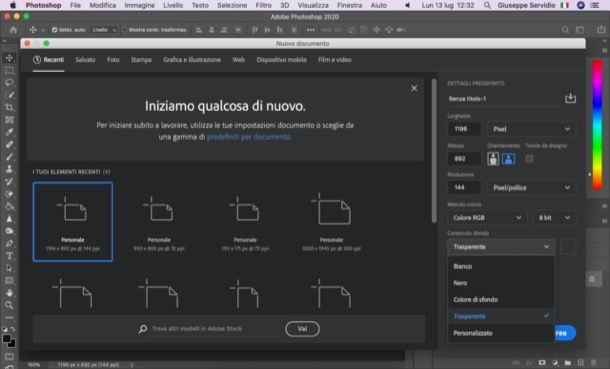Toggle 'Selez. auto' checkbox

coord(54,30)
